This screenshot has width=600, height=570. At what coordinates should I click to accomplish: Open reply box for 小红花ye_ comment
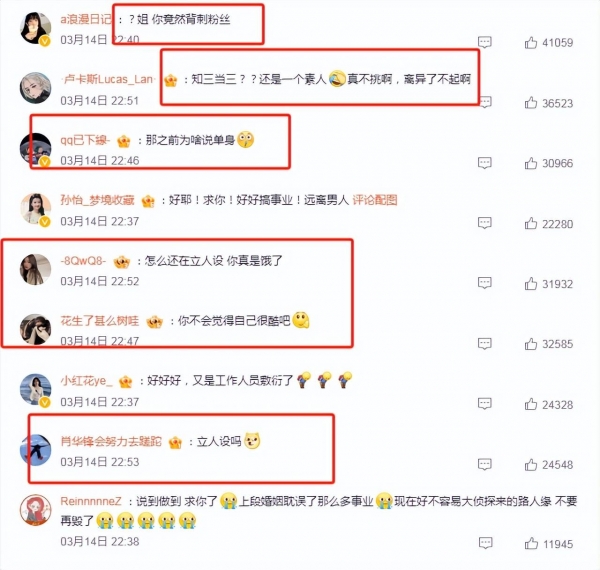485,404
